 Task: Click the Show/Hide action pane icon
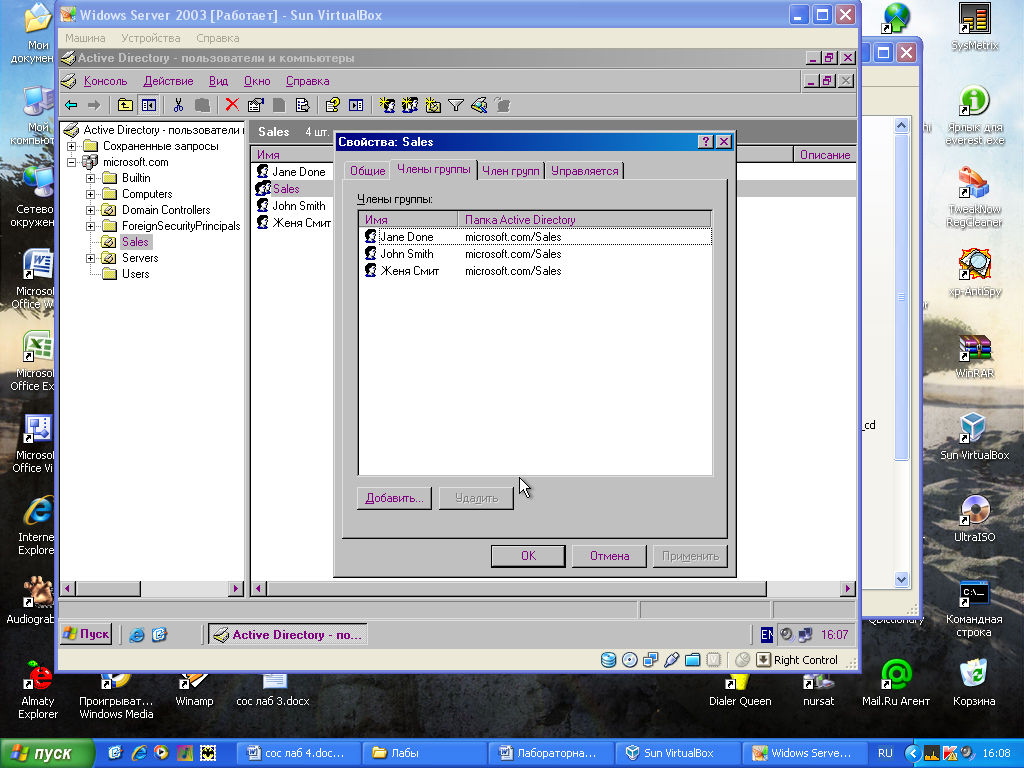coord(356,105)
